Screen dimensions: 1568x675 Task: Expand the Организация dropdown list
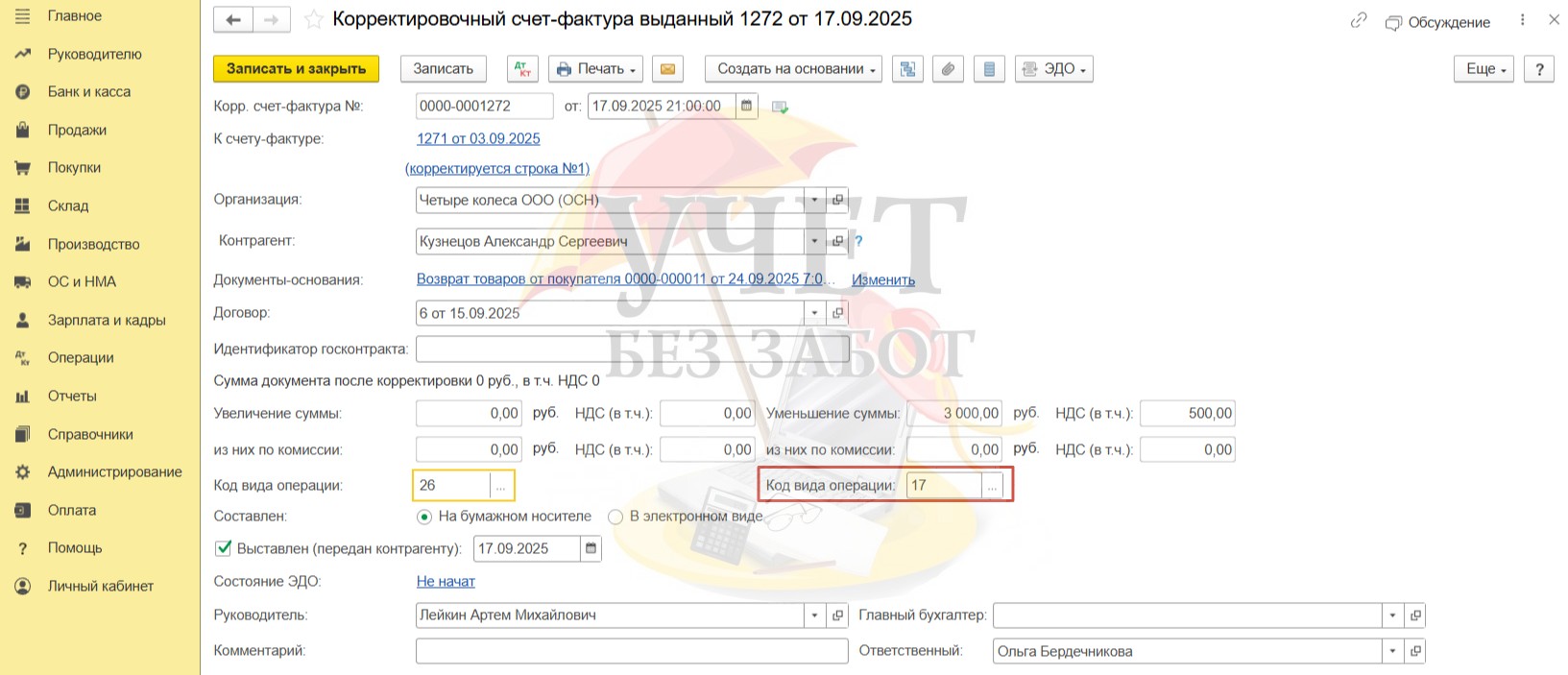(x=814, y=201)
